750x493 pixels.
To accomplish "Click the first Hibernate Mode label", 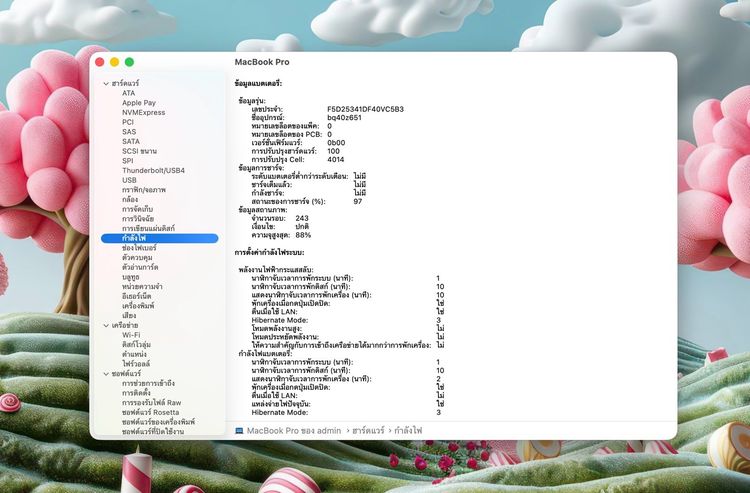I will [280, 320].
